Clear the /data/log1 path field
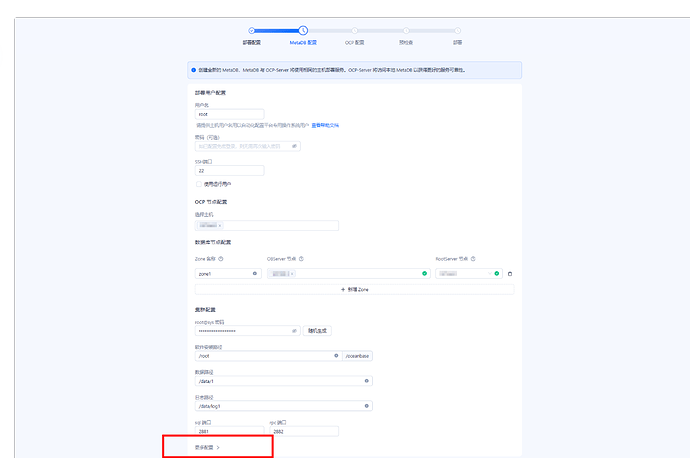The width and height of the screenshot is (690, 458). tap(367, 406)
